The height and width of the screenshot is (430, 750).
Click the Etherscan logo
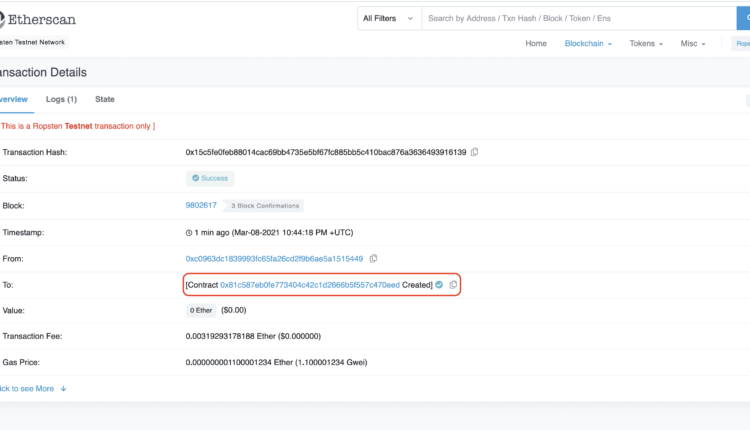[38, 19]
